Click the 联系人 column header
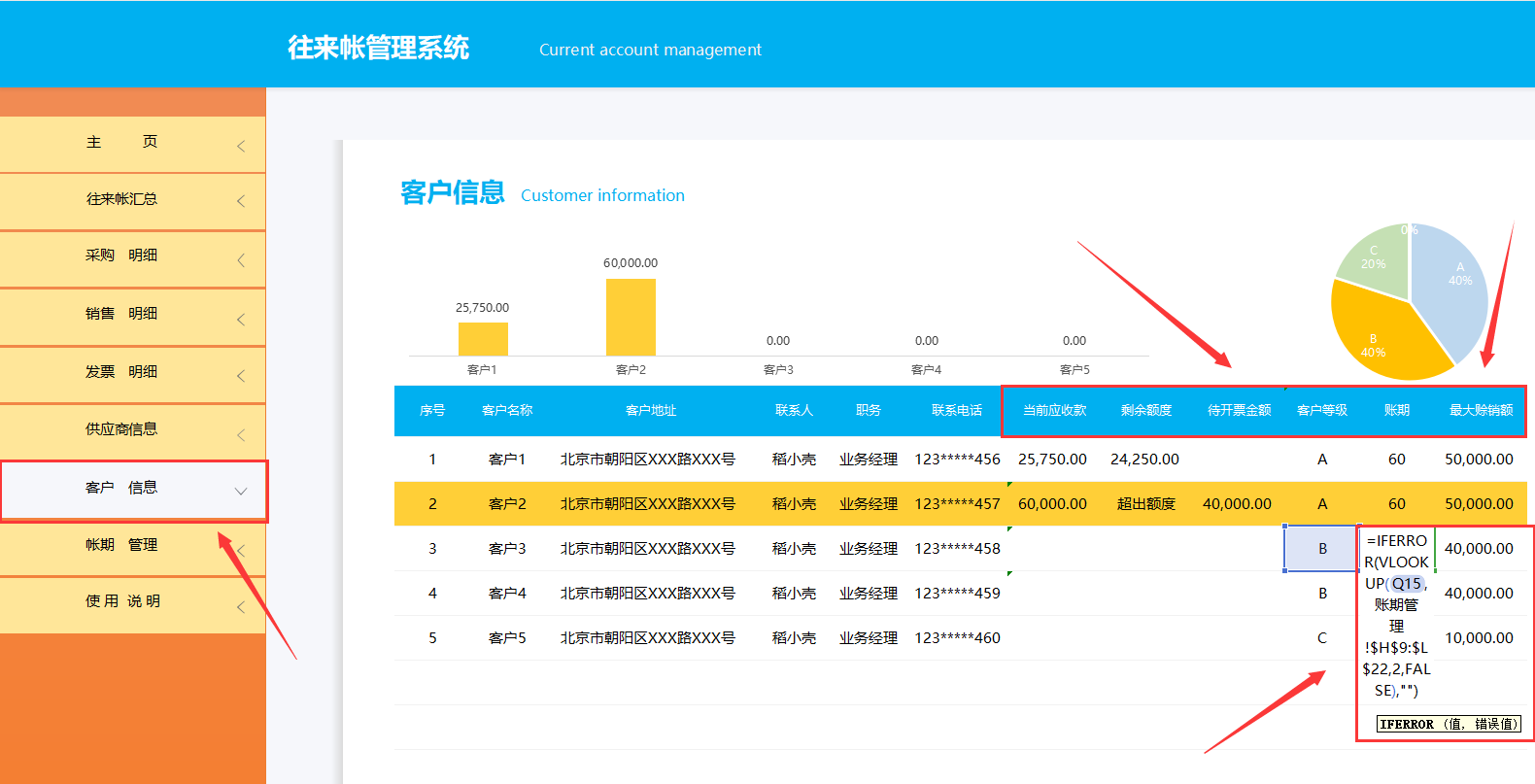The image size is (1535, 784). click(794, 410)
